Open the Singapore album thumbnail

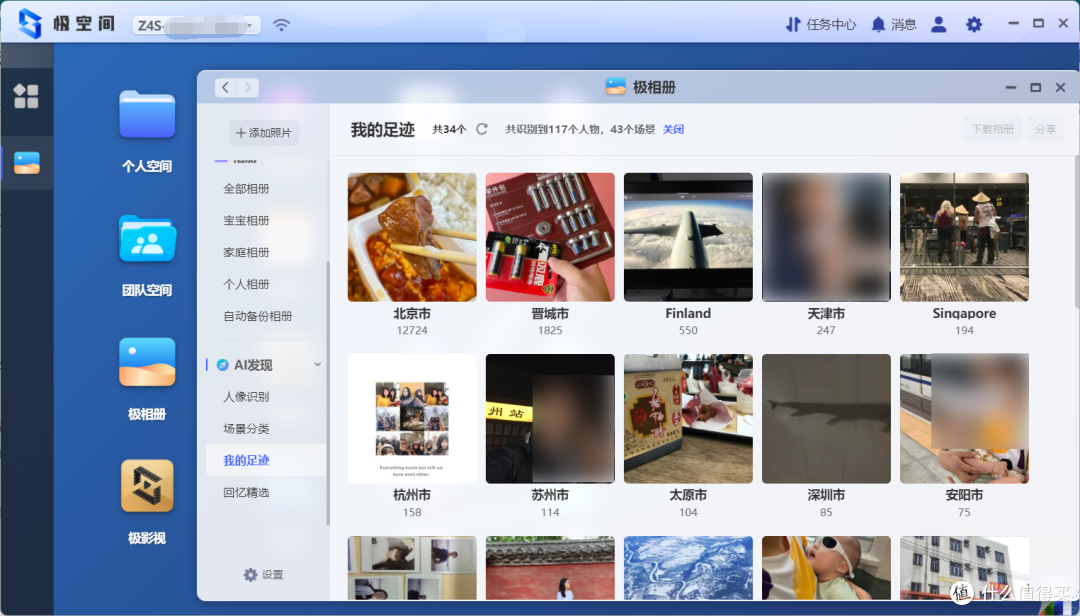964,237
